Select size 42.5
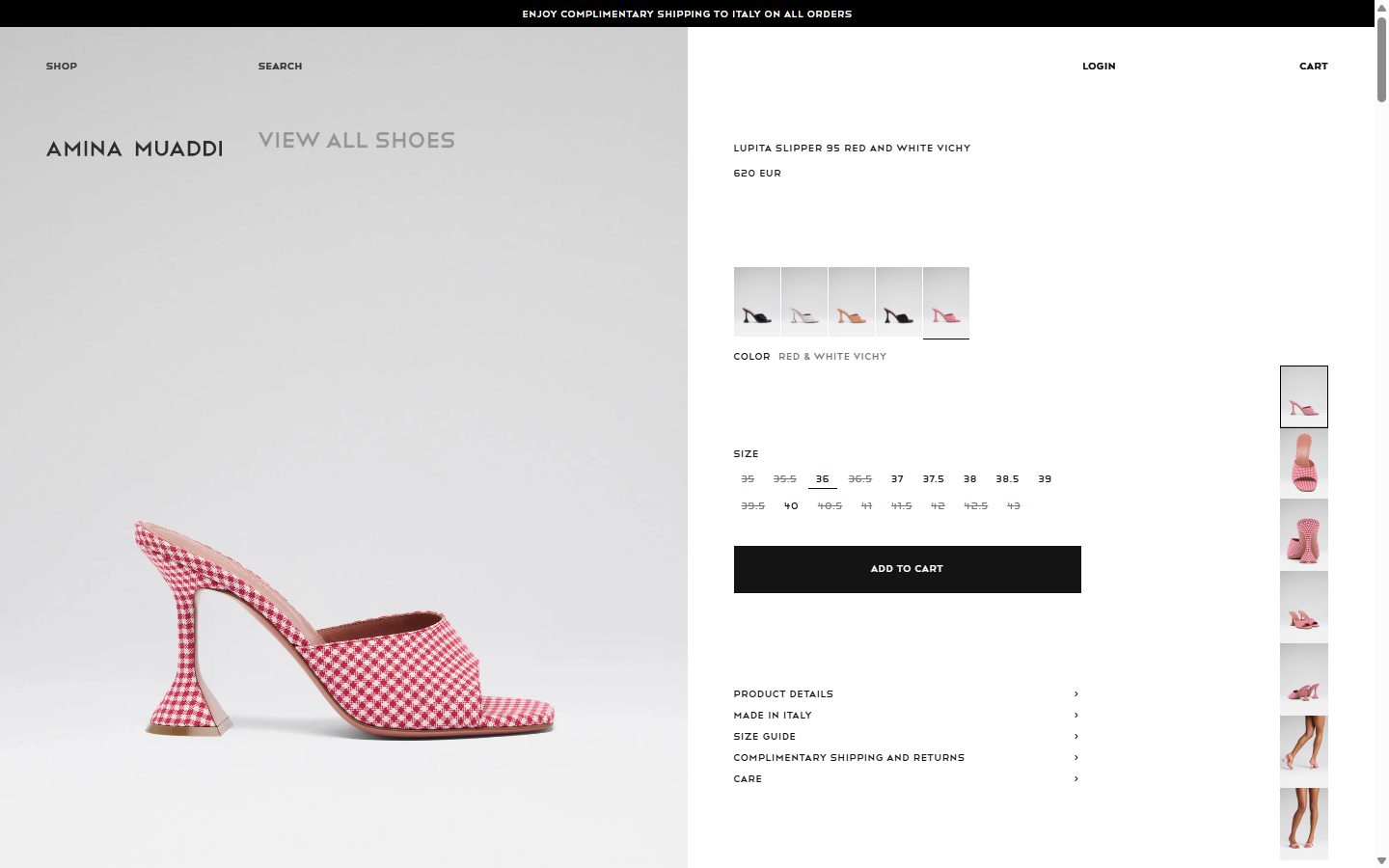The width and height of the screenshot is (1389, 868). point(975,506)
